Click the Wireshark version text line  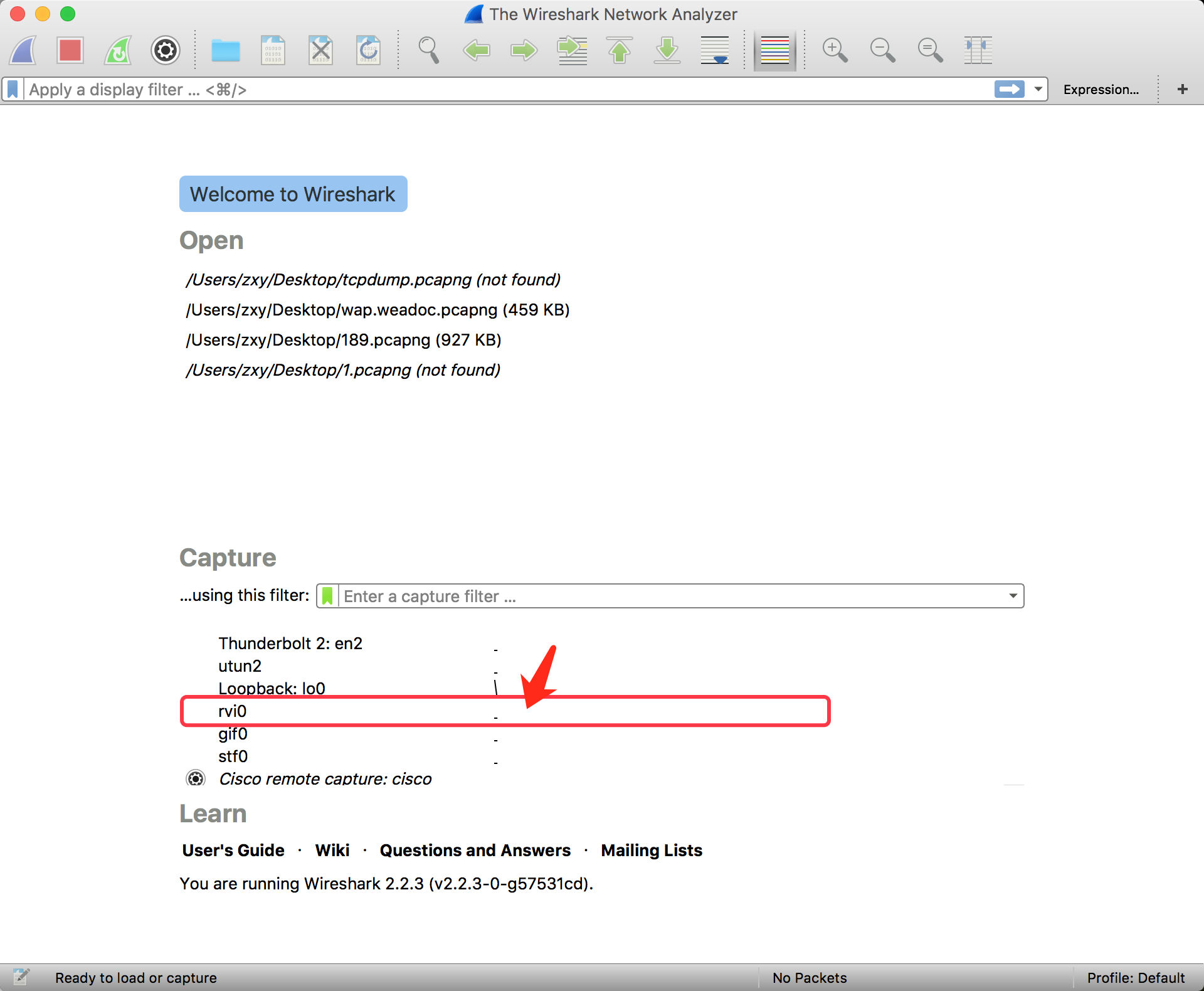(386, 884)
